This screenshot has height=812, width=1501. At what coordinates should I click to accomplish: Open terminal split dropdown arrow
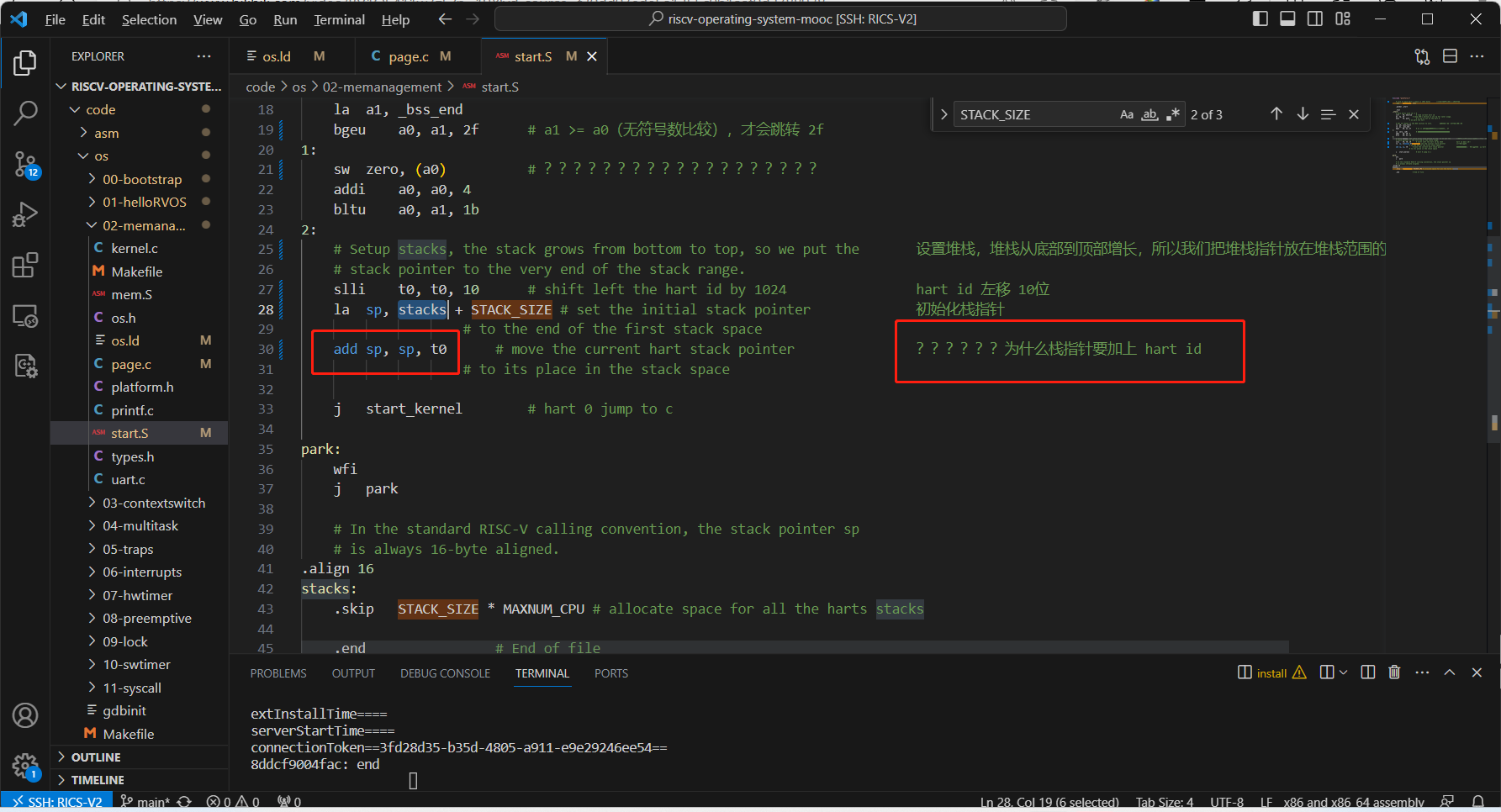(1343, 672)
